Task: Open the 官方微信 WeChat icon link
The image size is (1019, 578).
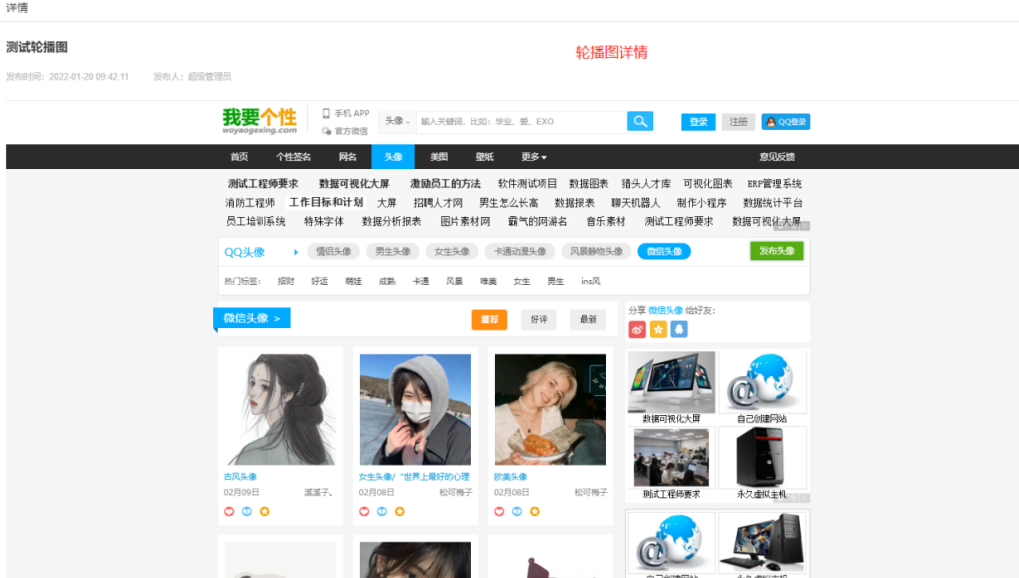Action: point(345,131)
